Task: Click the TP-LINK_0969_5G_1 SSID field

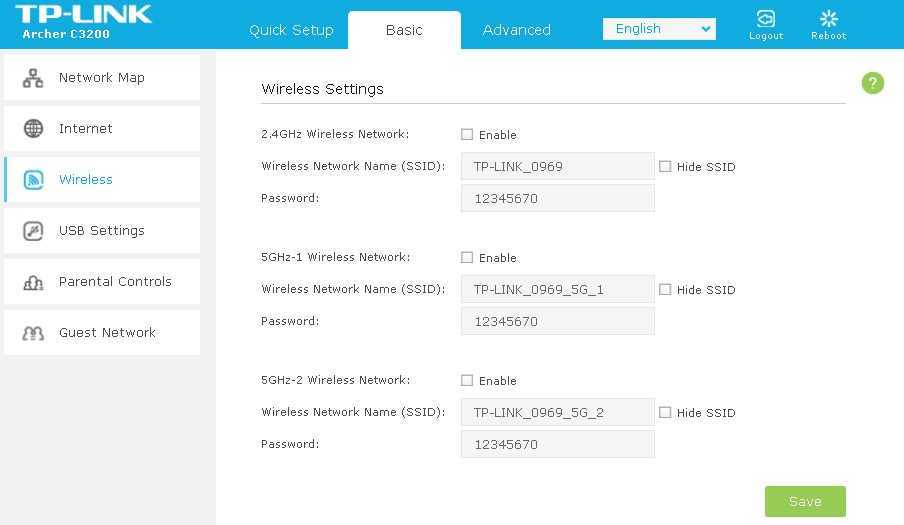Action: [557, 290]
